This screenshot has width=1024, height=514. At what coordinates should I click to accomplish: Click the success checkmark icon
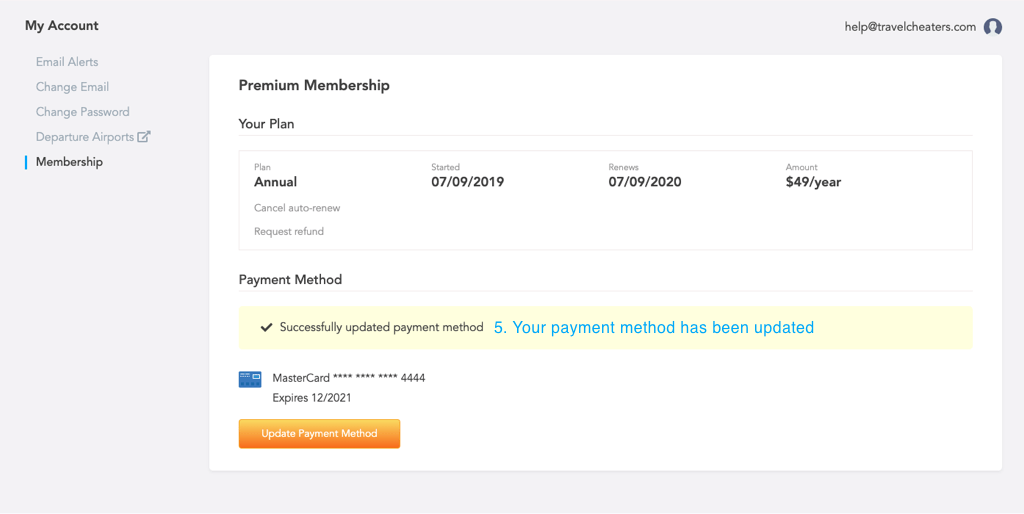pos(266,327)
